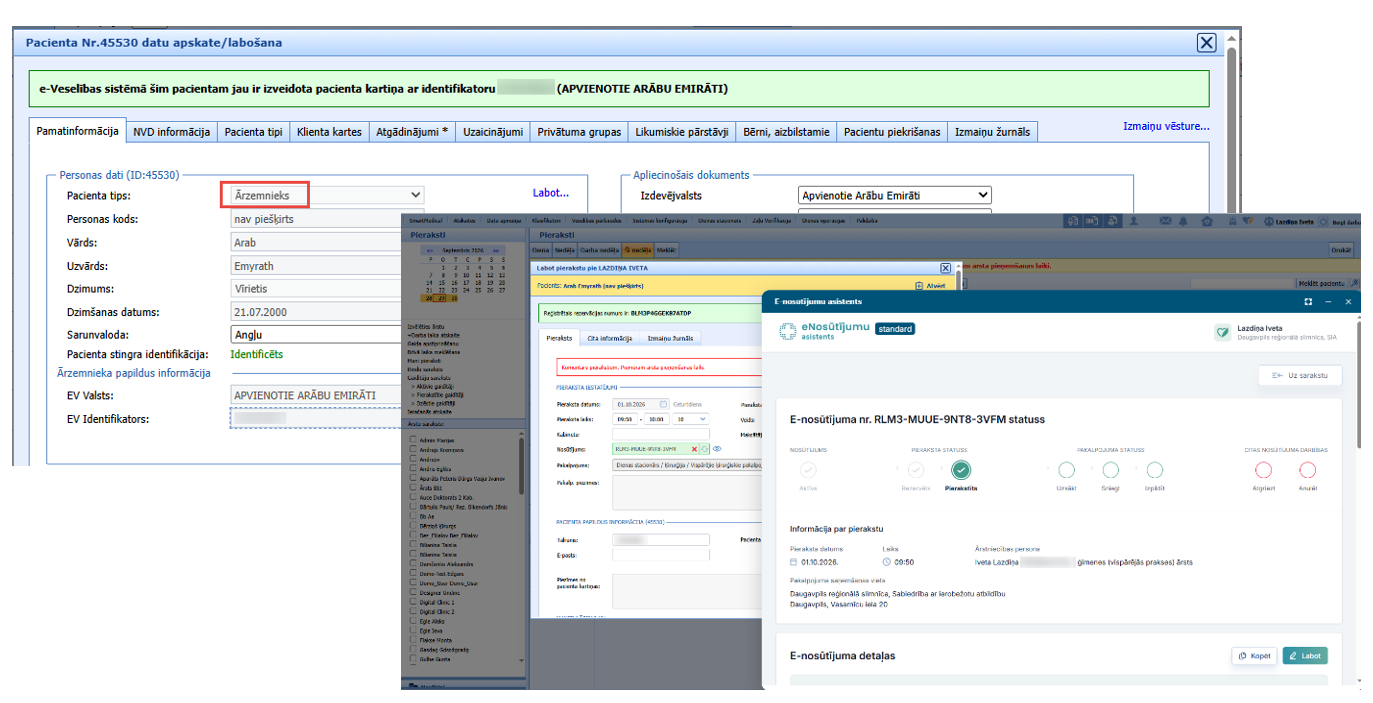The width and height of the screenshot is (1373, 703).
Task: Tick the Digital Clinic 1 checkbox
Action: tap(415, 602)
